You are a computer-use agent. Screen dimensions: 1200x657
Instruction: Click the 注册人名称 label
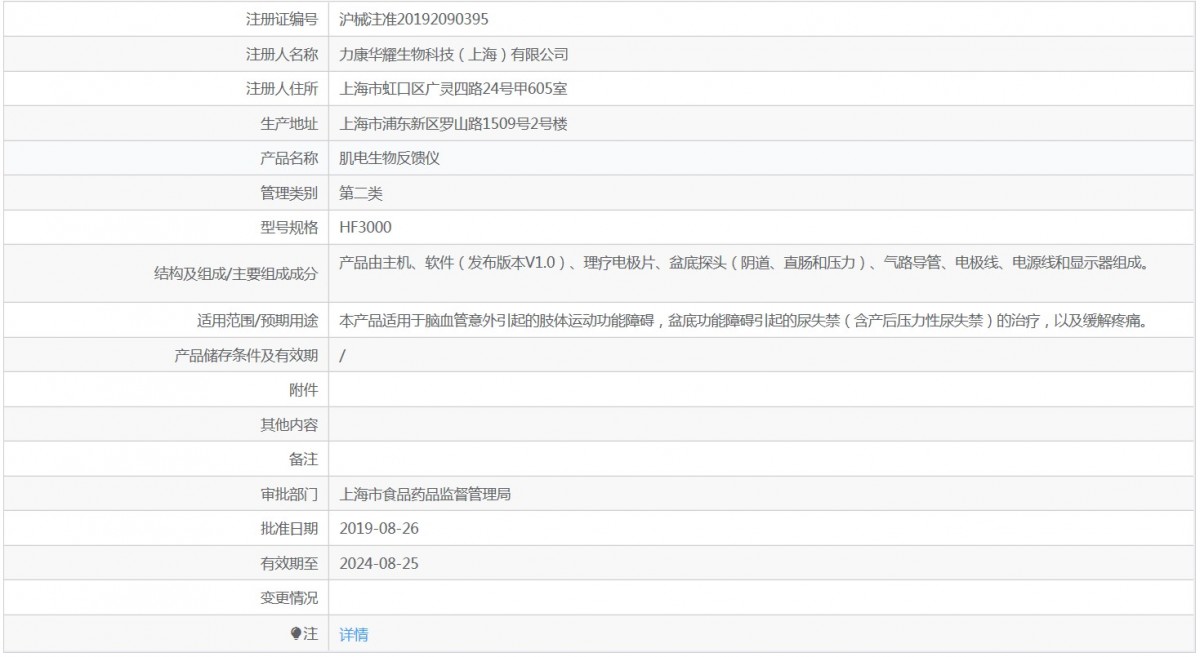point(282,54)
